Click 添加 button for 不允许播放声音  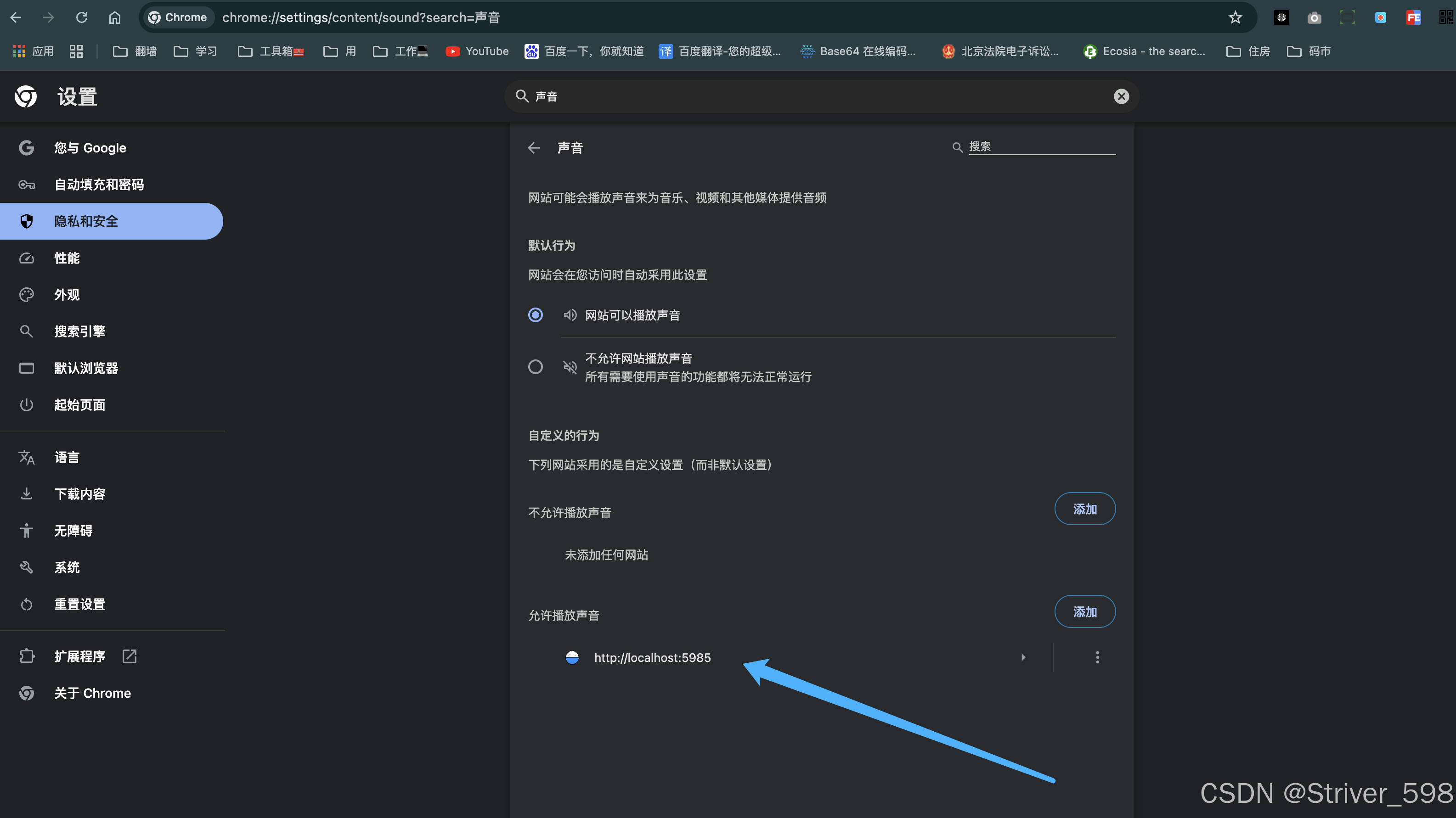1085,509
